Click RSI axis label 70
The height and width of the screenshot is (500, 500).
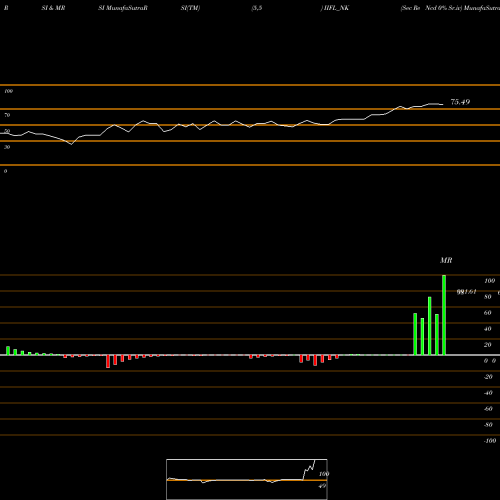(x=7, y=115)
